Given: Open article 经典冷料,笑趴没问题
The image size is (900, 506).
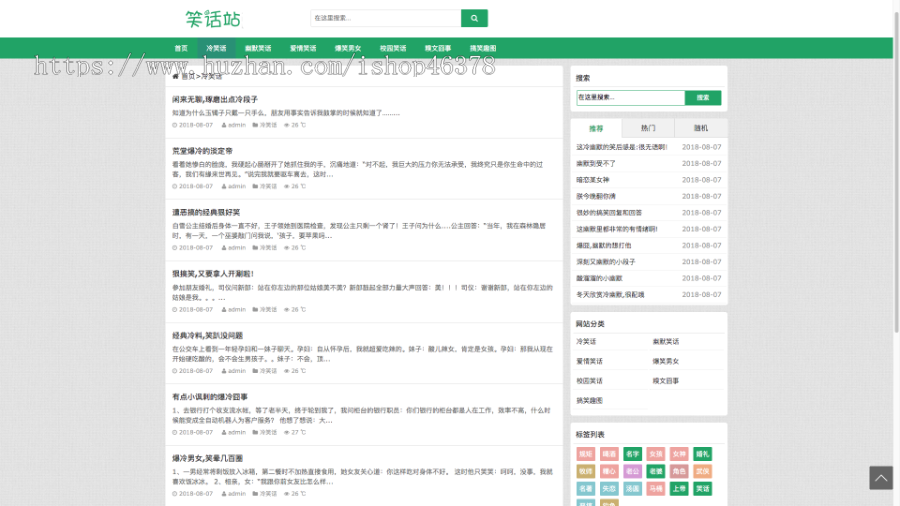Looking at the screenshot, I should click(x=207, y=335).
